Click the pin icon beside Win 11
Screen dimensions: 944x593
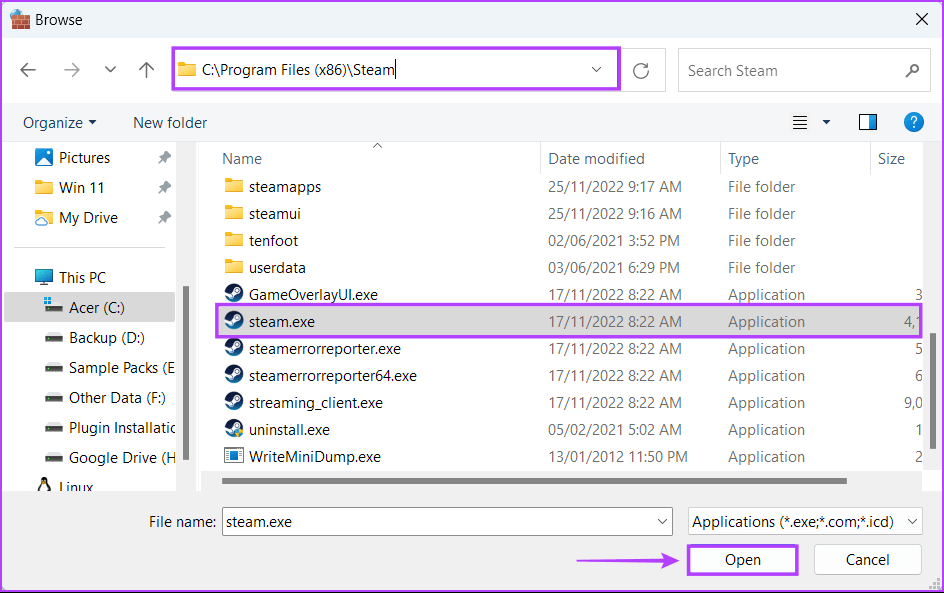coord(164,188)
